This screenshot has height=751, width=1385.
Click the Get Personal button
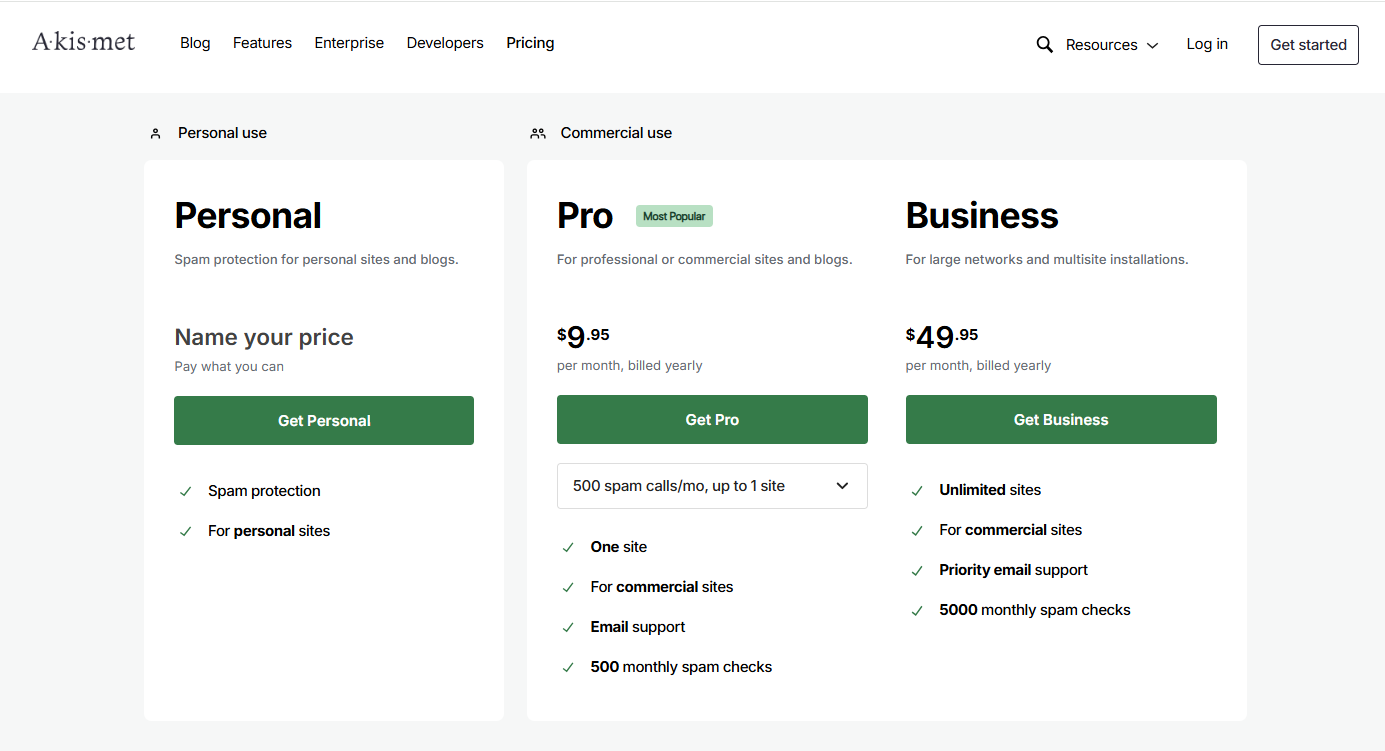(324, 421)
